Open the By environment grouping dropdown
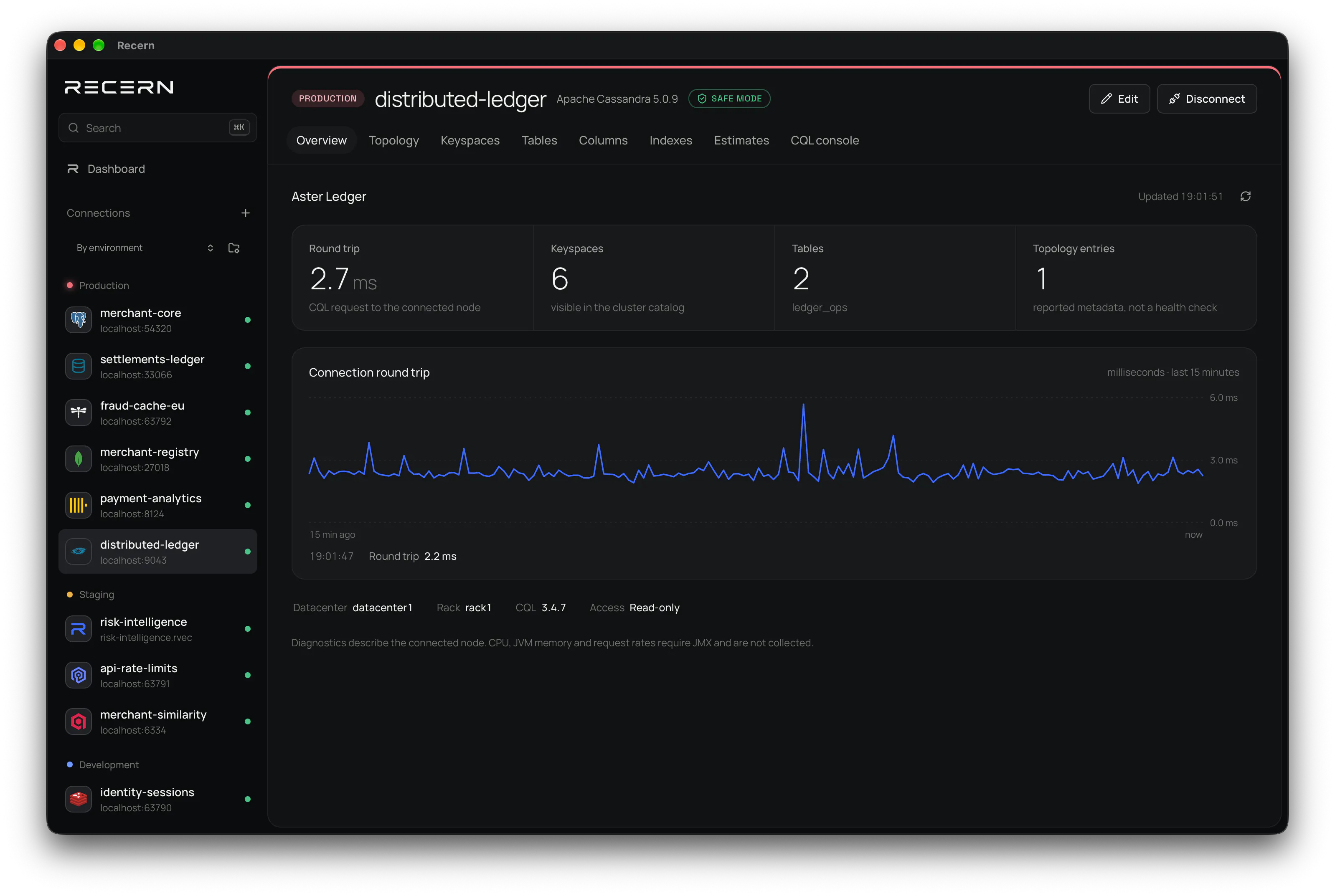This screenshot has width=1335, height=896. coord(145,248)
